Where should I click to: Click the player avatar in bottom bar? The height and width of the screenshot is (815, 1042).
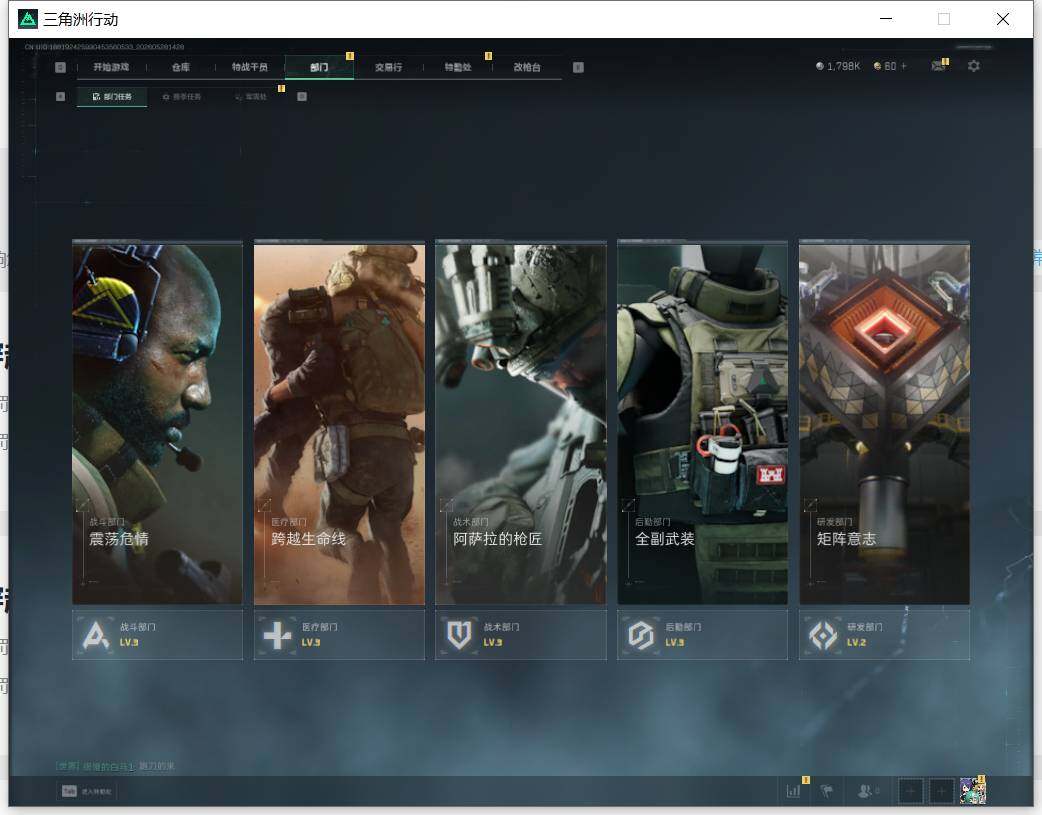[972, 790]
